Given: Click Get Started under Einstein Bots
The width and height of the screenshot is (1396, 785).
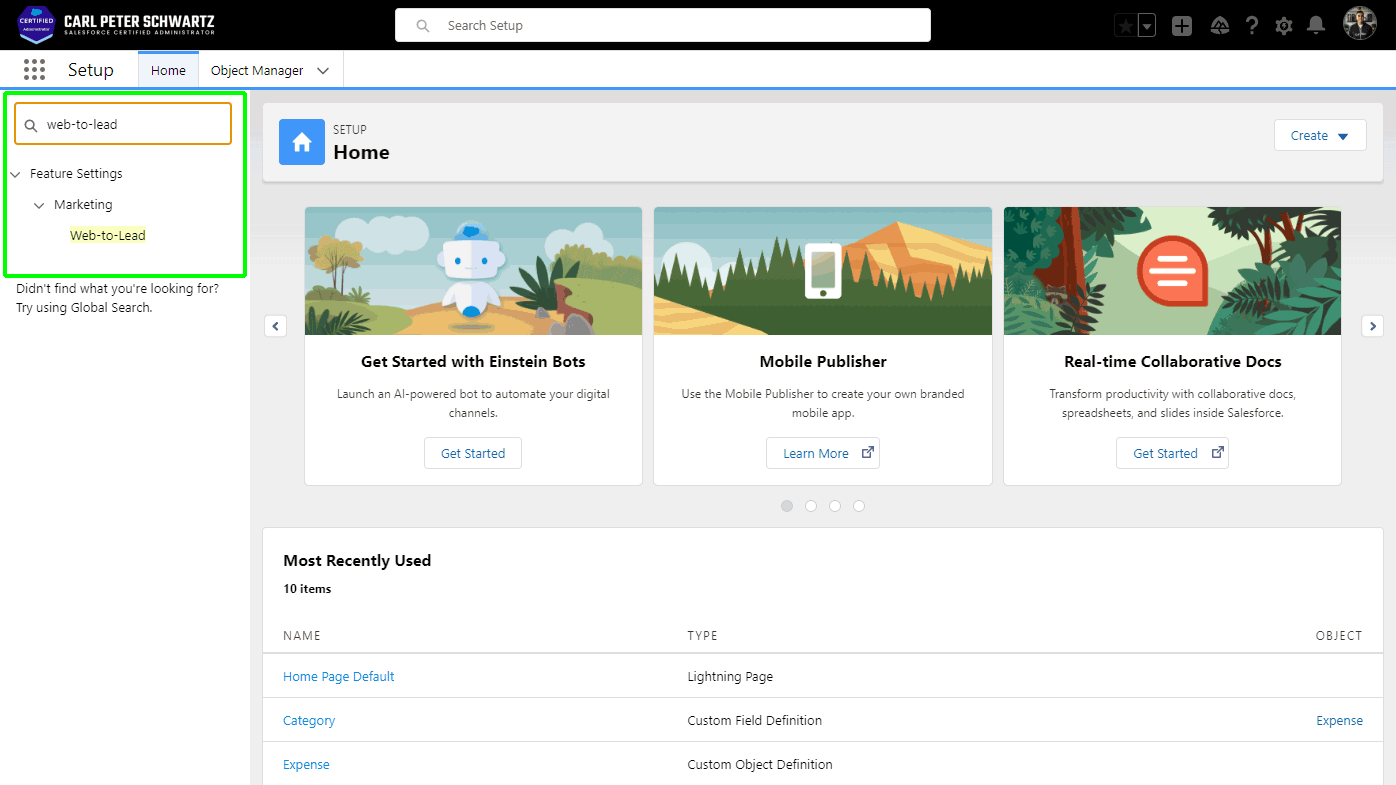Looking at the screenshot, I should click(473, 453).
